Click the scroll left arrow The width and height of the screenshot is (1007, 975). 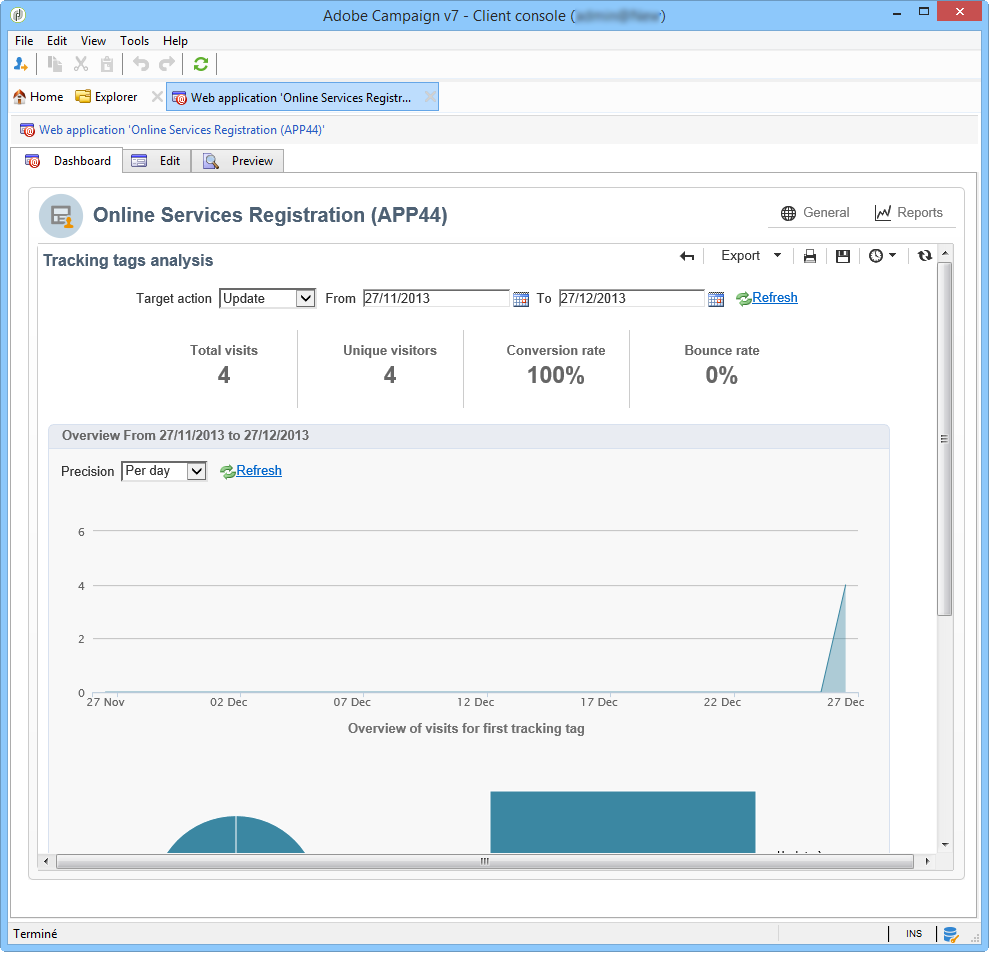tap(46, 861)
